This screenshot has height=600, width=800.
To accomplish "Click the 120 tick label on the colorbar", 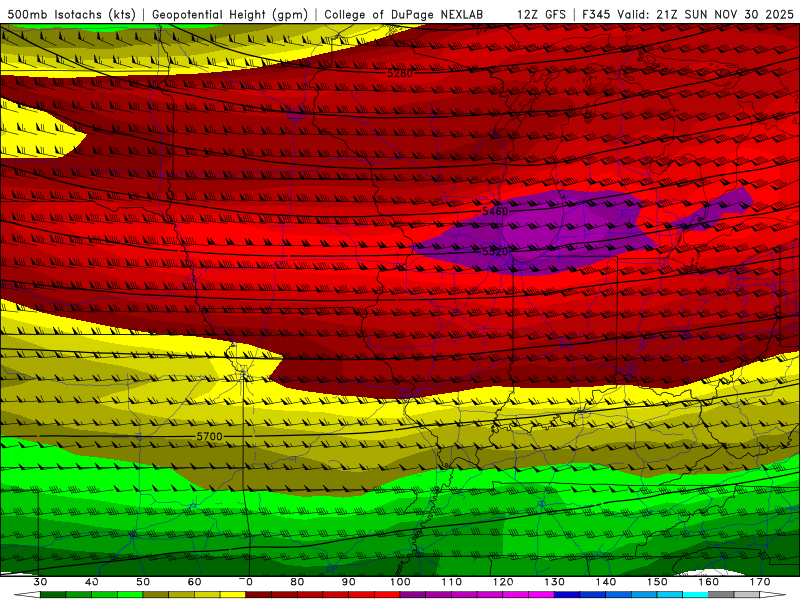I will pyautogui.click(x=503, y=582).
